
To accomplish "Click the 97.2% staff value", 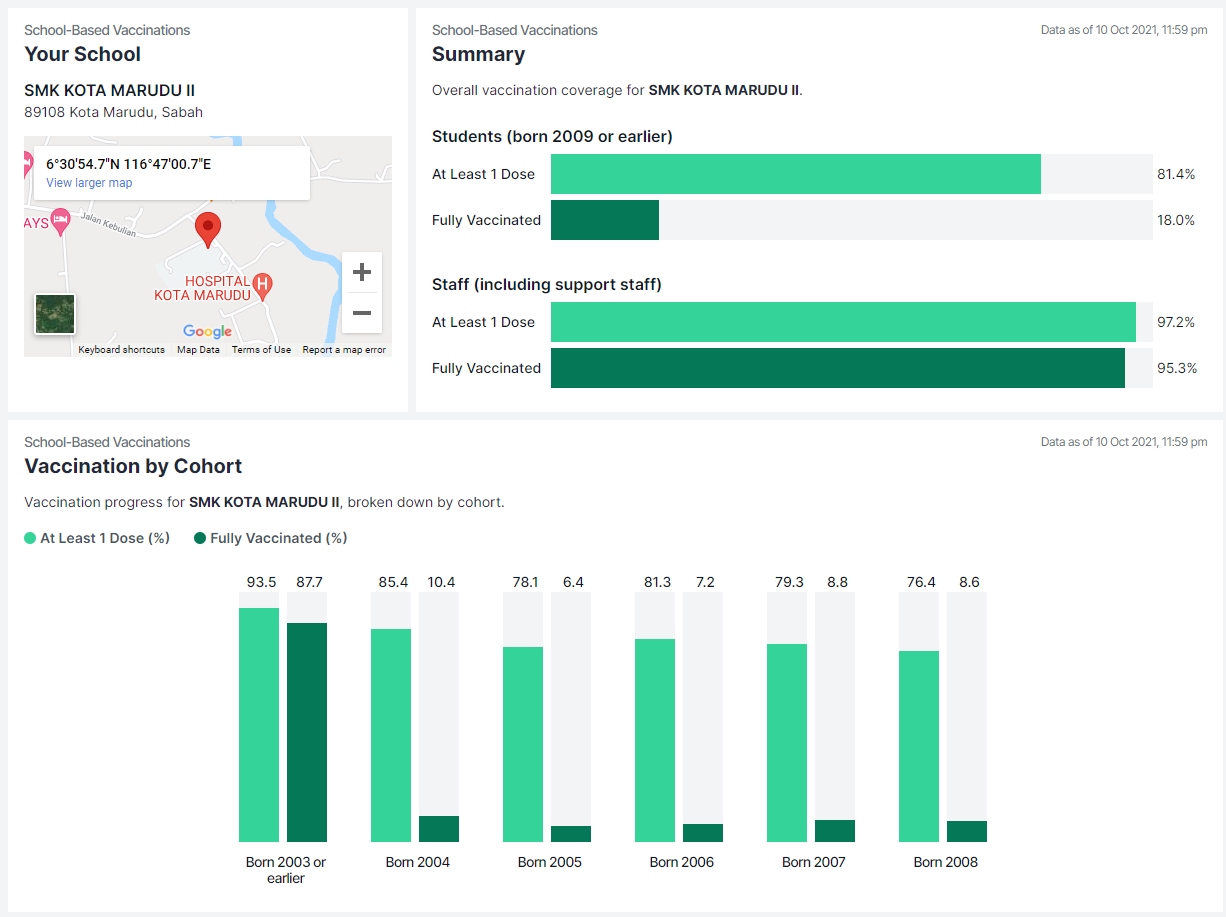I will (x=1176, y=322).
